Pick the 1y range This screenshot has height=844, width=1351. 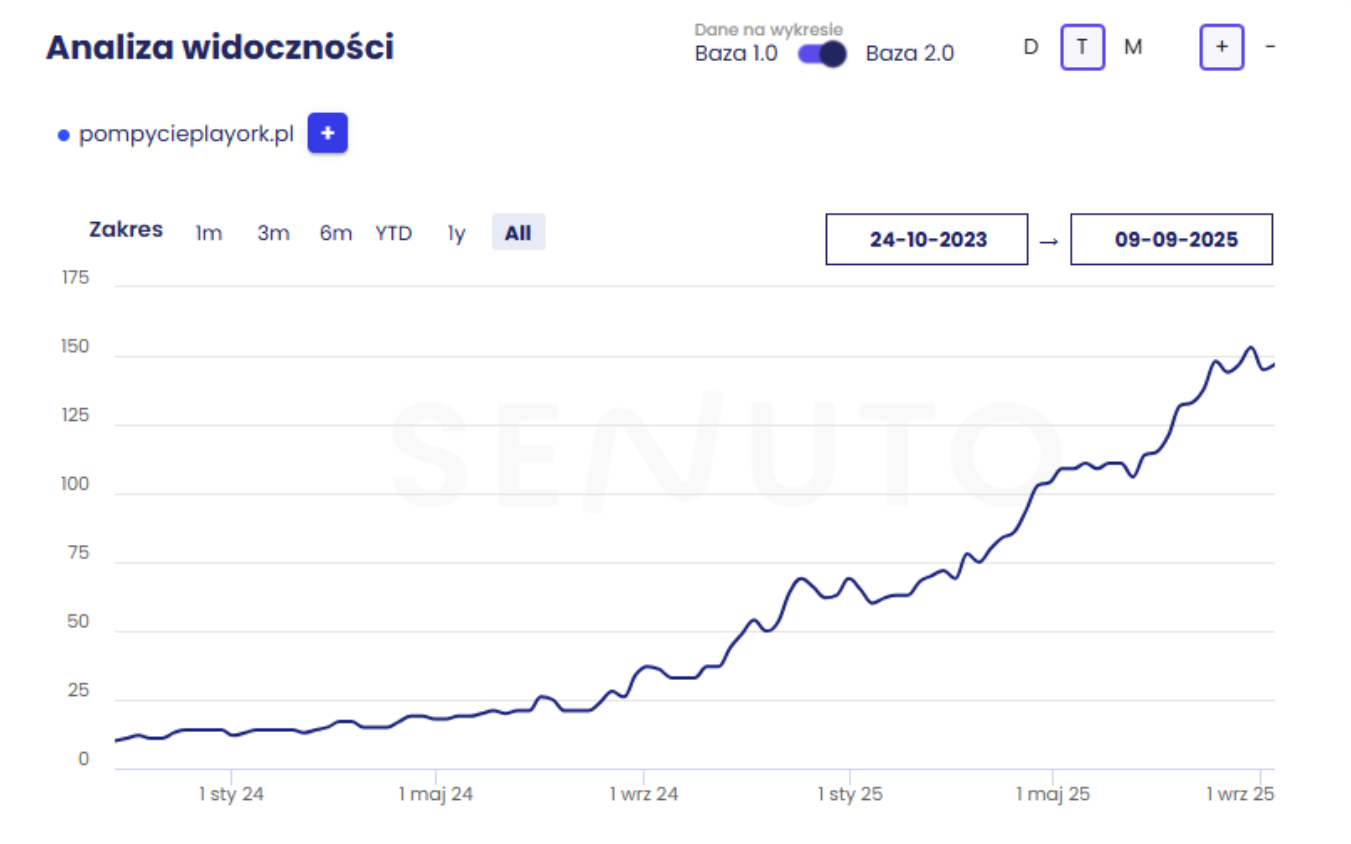(x=456, y=233)
